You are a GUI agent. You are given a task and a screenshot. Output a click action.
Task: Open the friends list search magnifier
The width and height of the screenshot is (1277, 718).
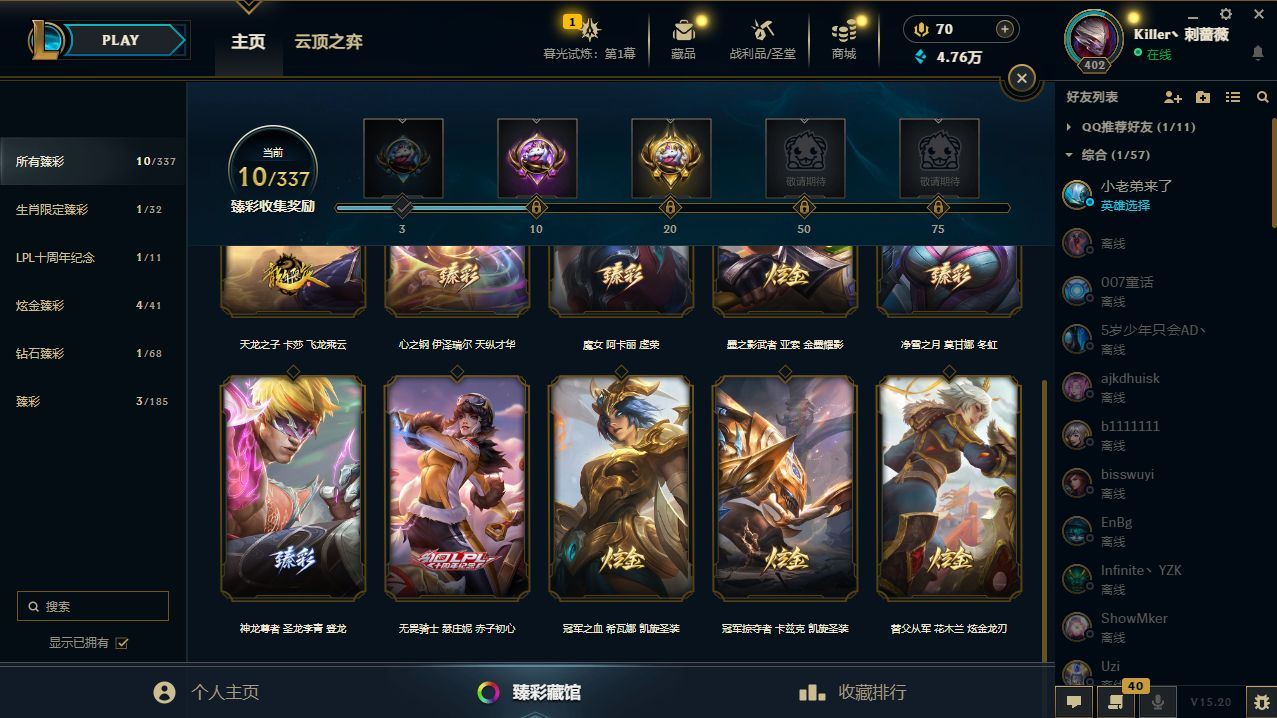click(x=1263, y=97)
